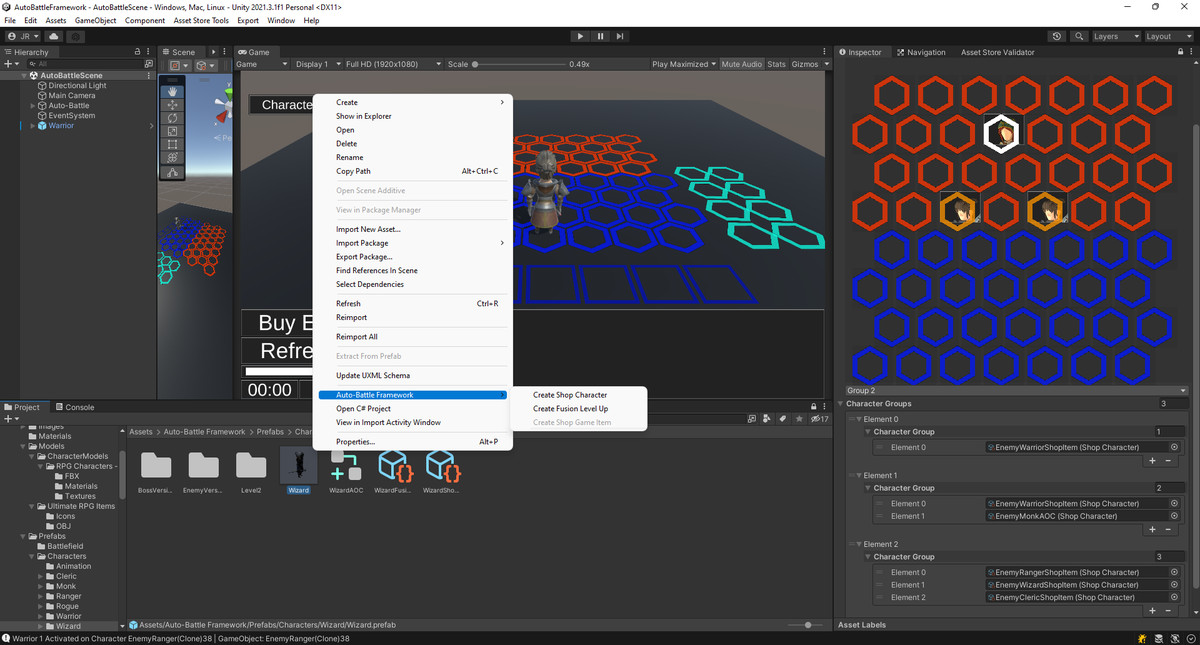This screenshot has height=645, width=1200.
Task: Click the Hierarchy search-by-type icon
Action: coord(150,64)
